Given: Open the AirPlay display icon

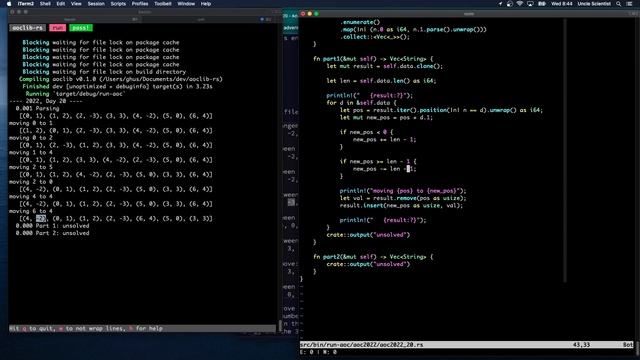Looking at the screenshot, I should click(x=530, y=4).
